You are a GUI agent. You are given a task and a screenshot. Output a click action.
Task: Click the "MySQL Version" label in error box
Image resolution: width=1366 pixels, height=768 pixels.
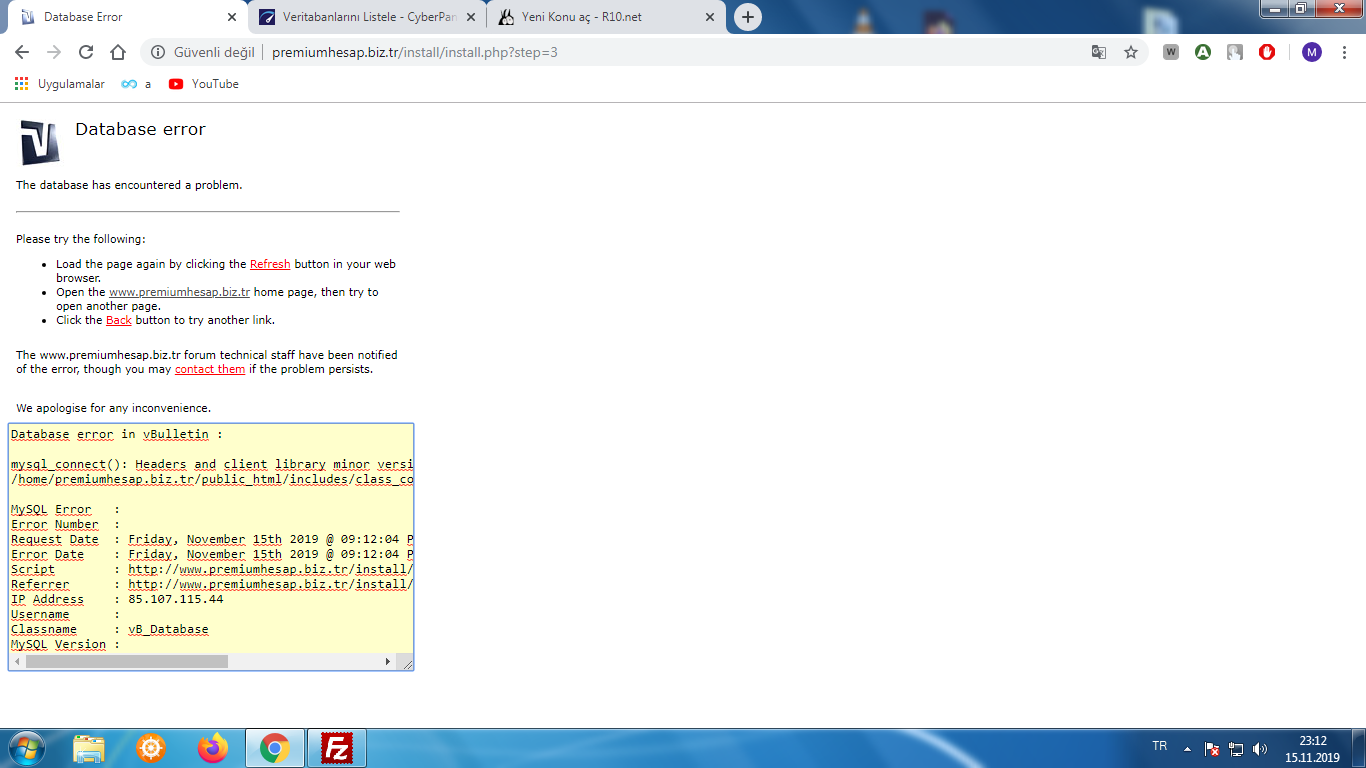click(x=58, y=644)
